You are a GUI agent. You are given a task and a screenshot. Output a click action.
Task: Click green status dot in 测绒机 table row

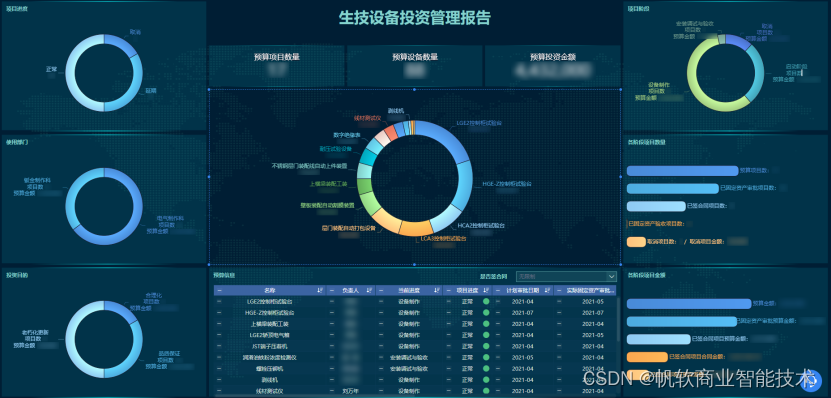pos(486,380)
